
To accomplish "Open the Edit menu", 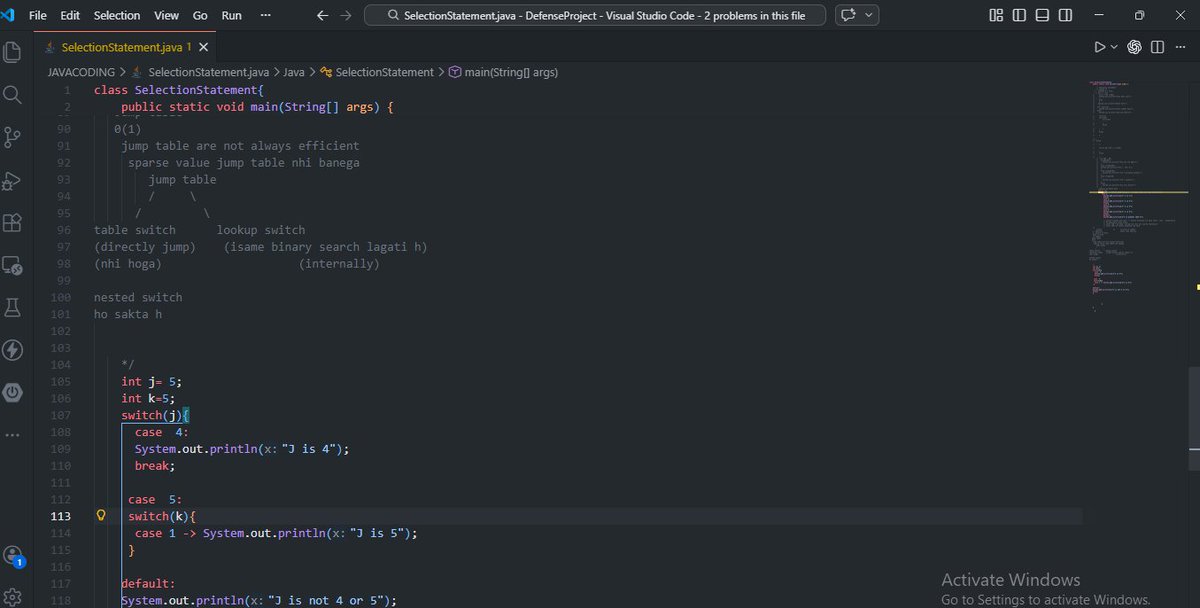I will [x=70, y=15].
